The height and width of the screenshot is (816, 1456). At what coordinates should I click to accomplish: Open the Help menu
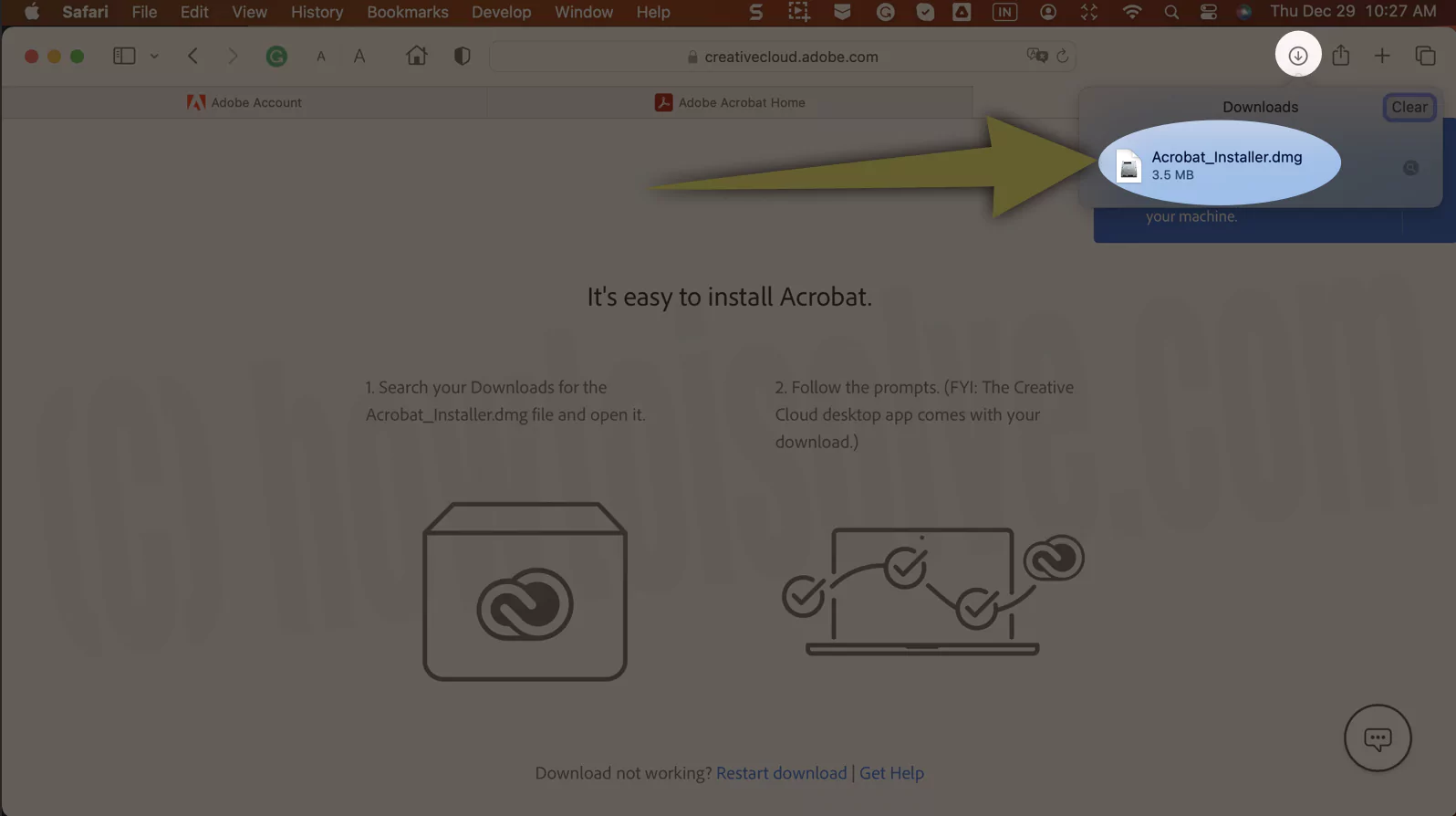[653, 12]
